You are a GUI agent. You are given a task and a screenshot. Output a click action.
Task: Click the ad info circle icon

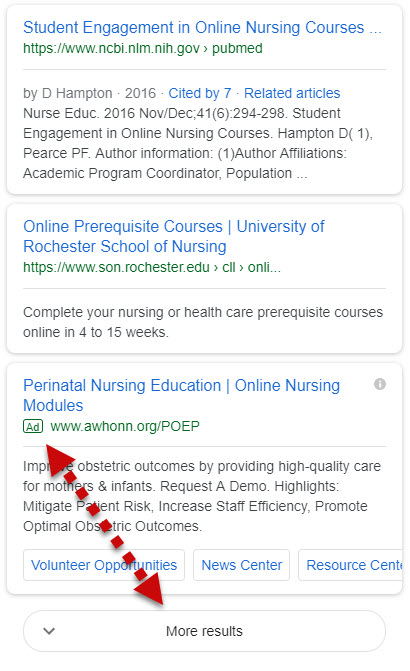coord(380,384)
